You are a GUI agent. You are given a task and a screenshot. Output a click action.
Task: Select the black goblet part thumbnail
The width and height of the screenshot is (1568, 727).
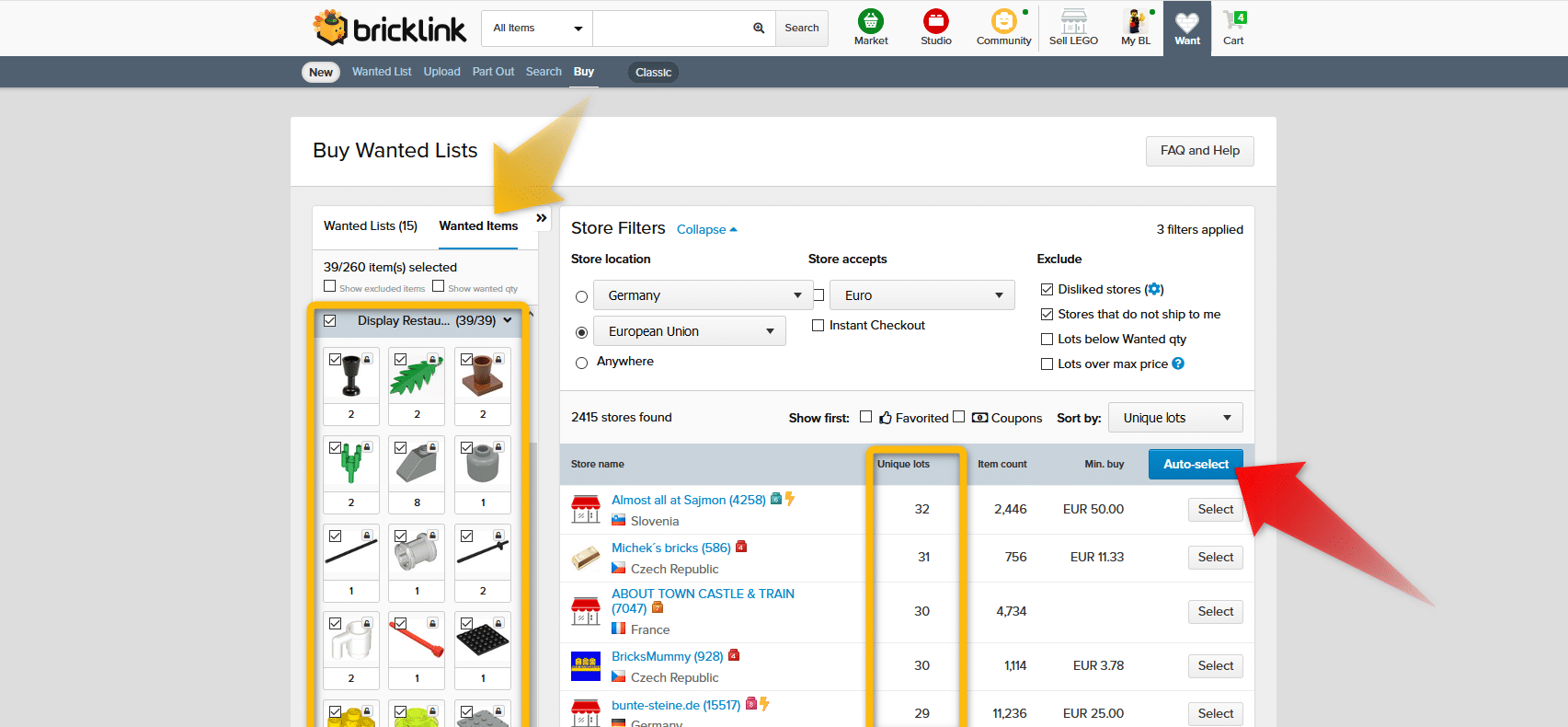(x=351, y=375)
